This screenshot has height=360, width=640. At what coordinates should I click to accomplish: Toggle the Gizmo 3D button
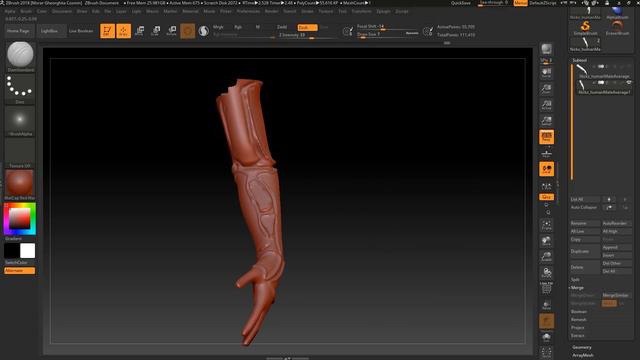click(188, 31)
